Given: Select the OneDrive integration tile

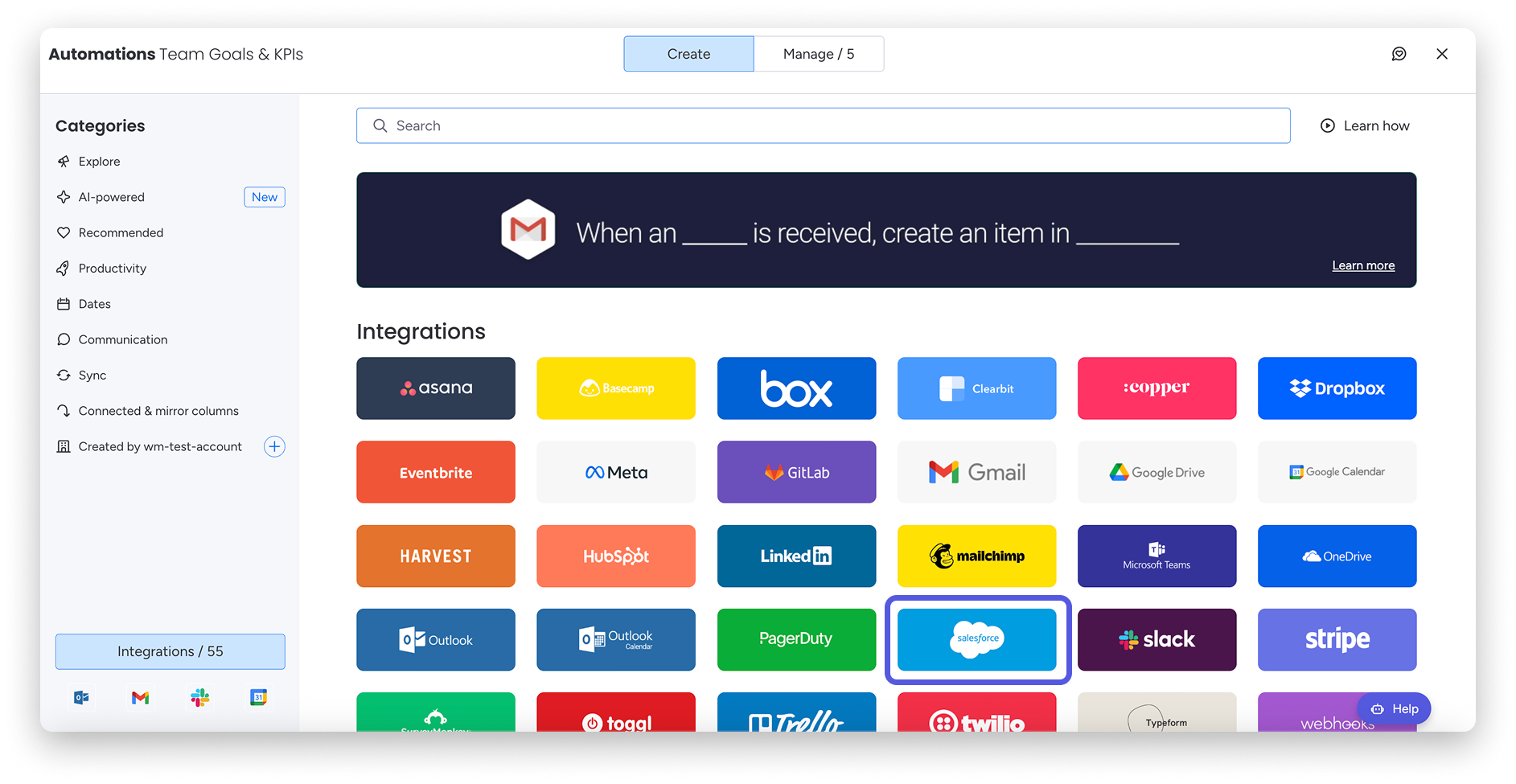Looking at the screenshot, I should 1337,556.
